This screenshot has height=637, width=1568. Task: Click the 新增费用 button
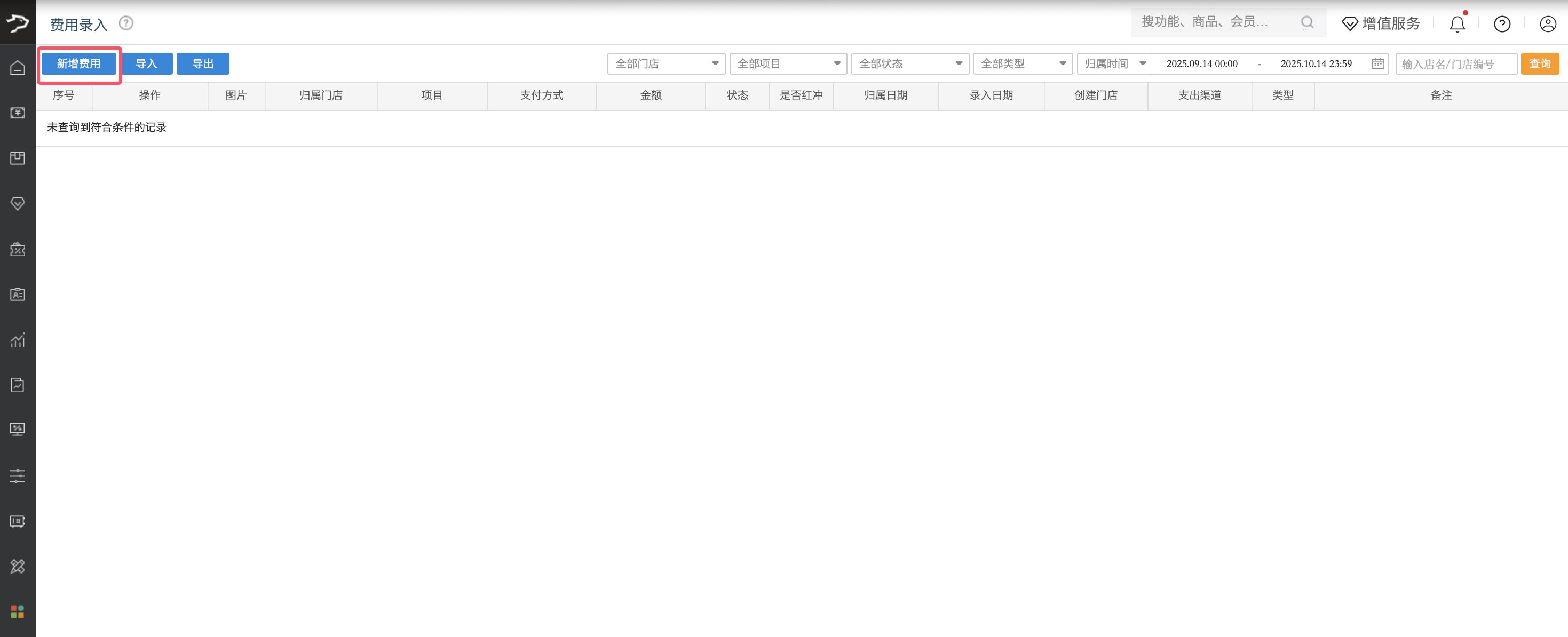coord(78,63)
